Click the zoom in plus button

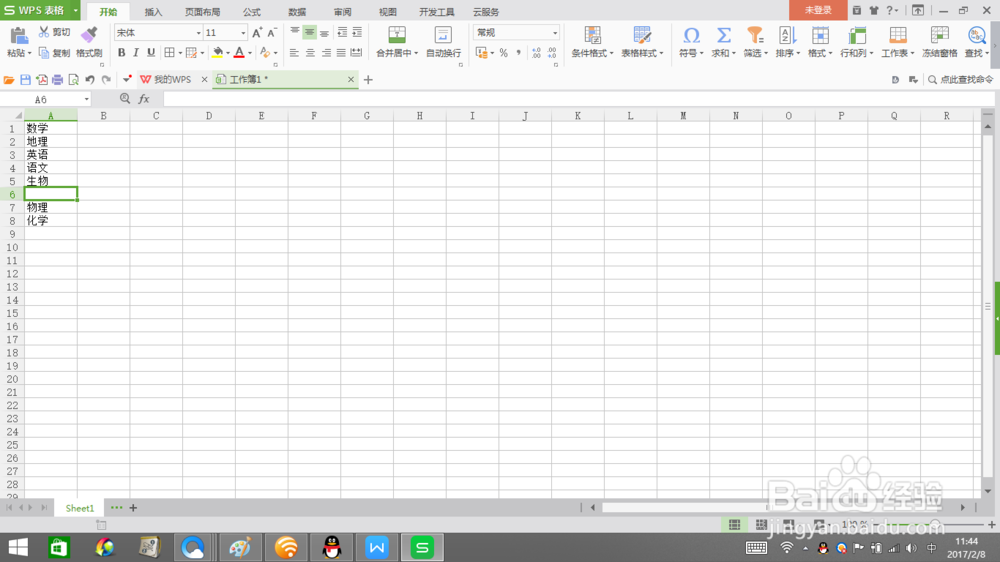click(x=992, y=524)
